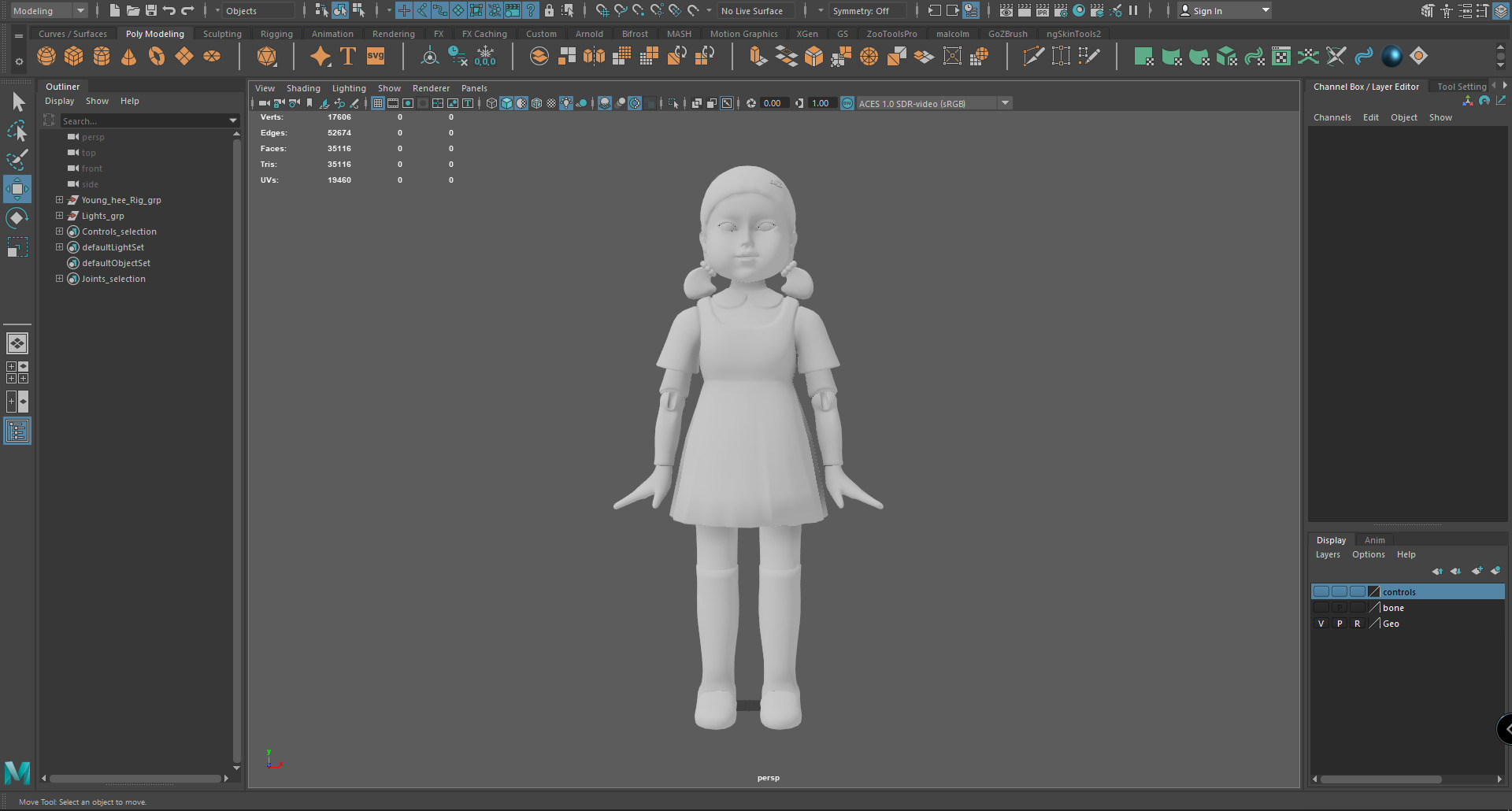Click the SVG import shelf icon
Screen dimensions: 1512x811
(x=376, y=56)
